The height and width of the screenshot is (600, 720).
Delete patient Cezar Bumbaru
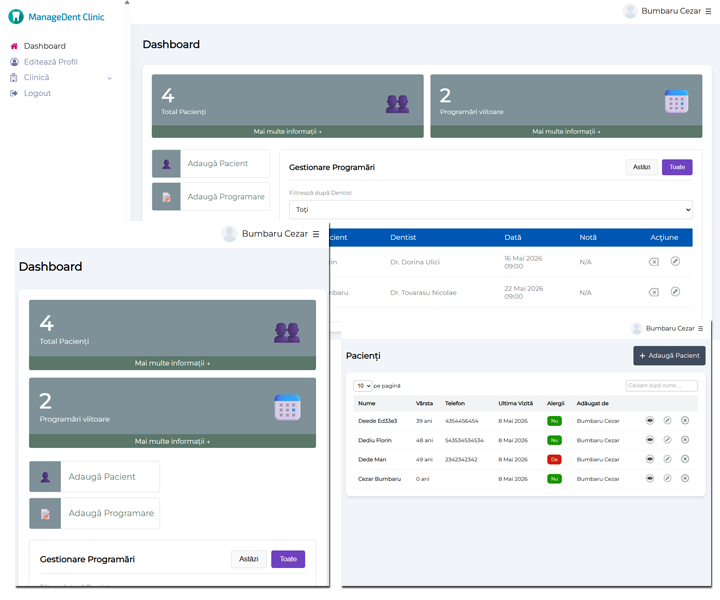[685, 478]
